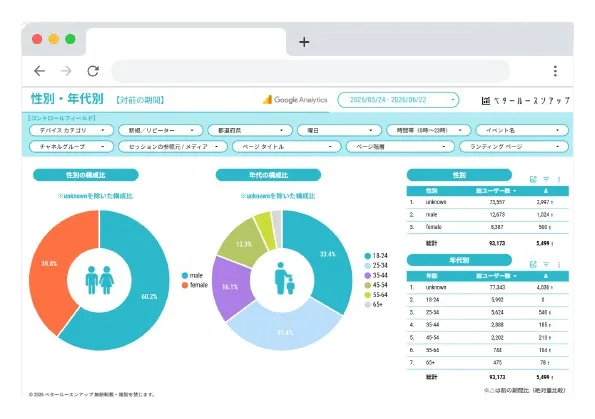This screenshot has height=419, width=595.
Task: Click the 65+ legend entry
Action: coord(374,304)
